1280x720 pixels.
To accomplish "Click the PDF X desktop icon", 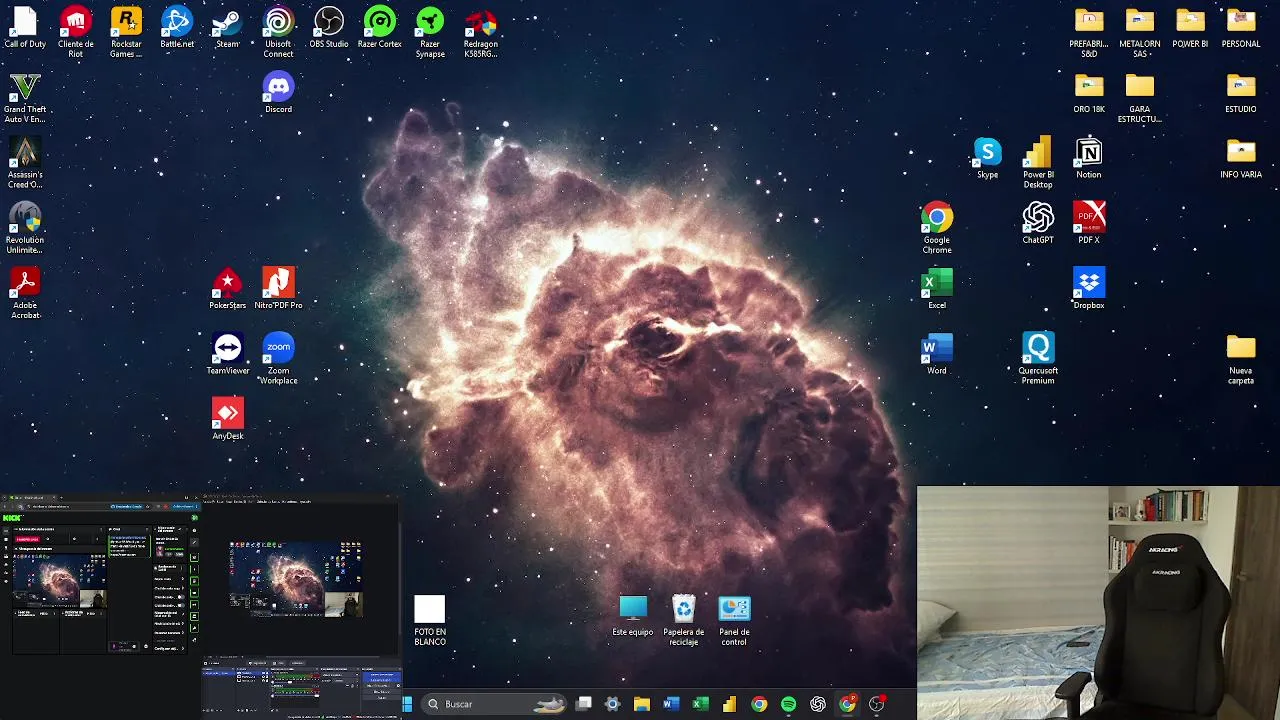I will 1089,224.
